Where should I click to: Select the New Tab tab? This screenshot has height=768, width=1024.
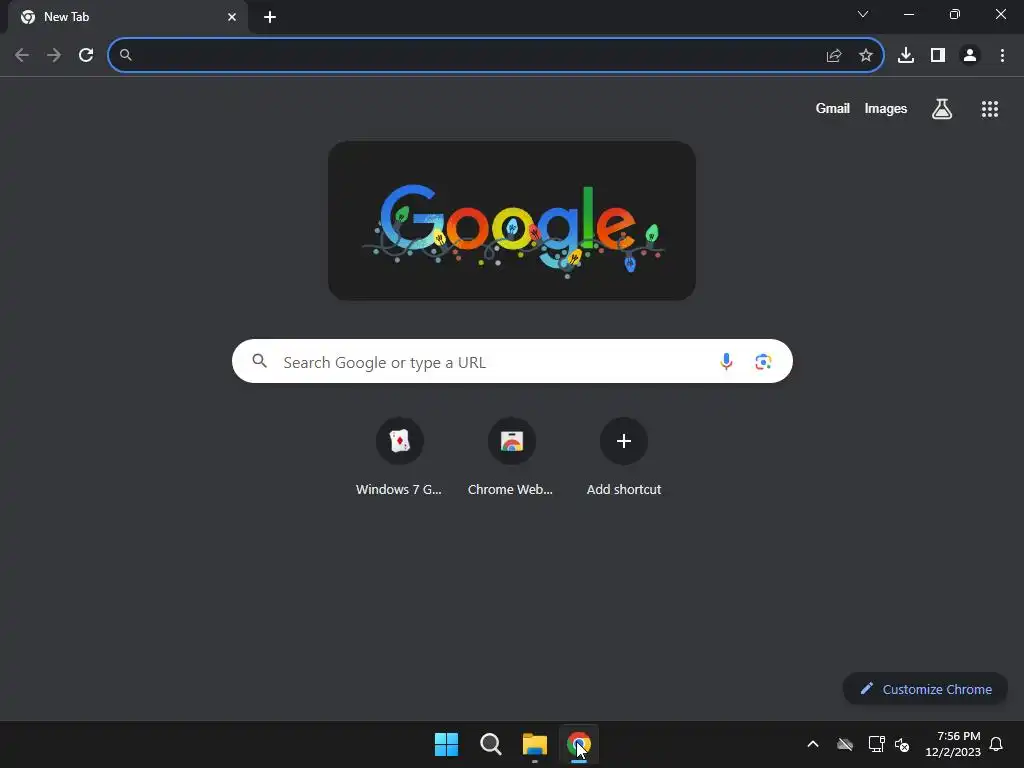127,17
